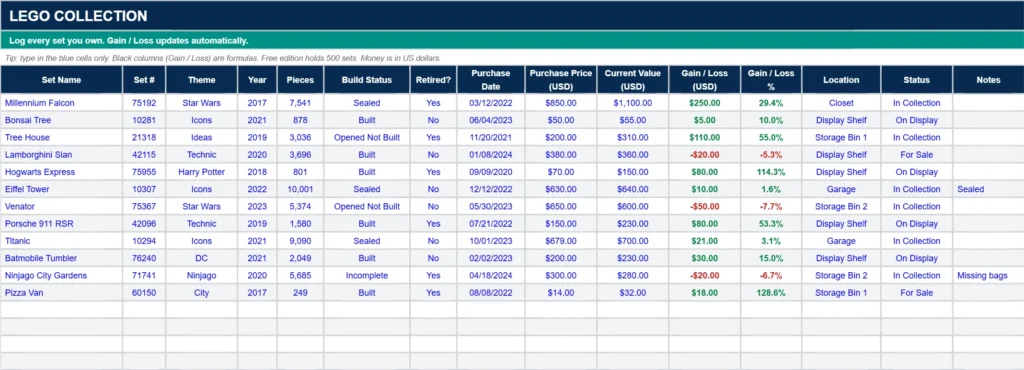Click the LEGO COLLECTION title banner
Image resolution: width=1024 pixels, height=370 pixels.
click(x=512, y=16)
